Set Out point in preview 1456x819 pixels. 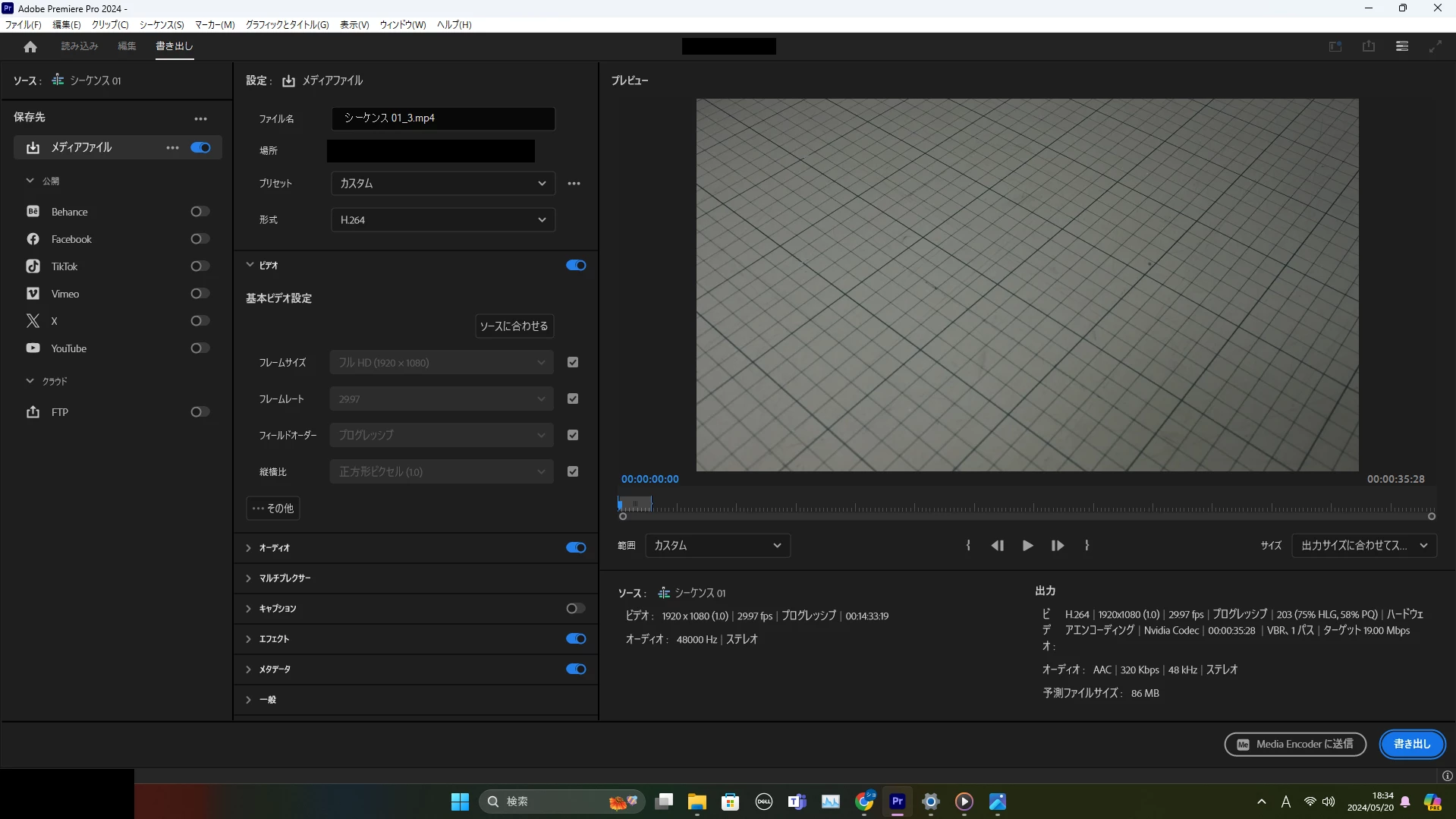(1087, 546)
